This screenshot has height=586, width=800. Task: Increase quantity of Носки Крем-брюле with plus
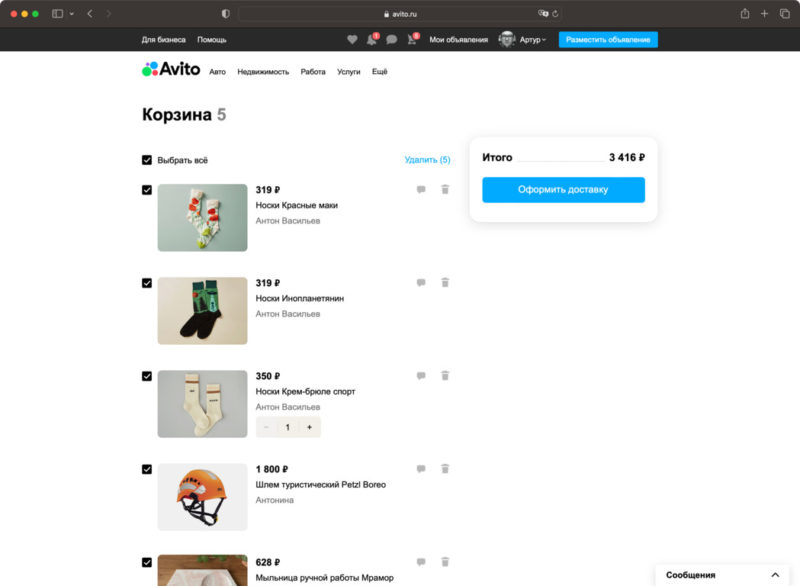pyautogui.click(x=309, y=427)
